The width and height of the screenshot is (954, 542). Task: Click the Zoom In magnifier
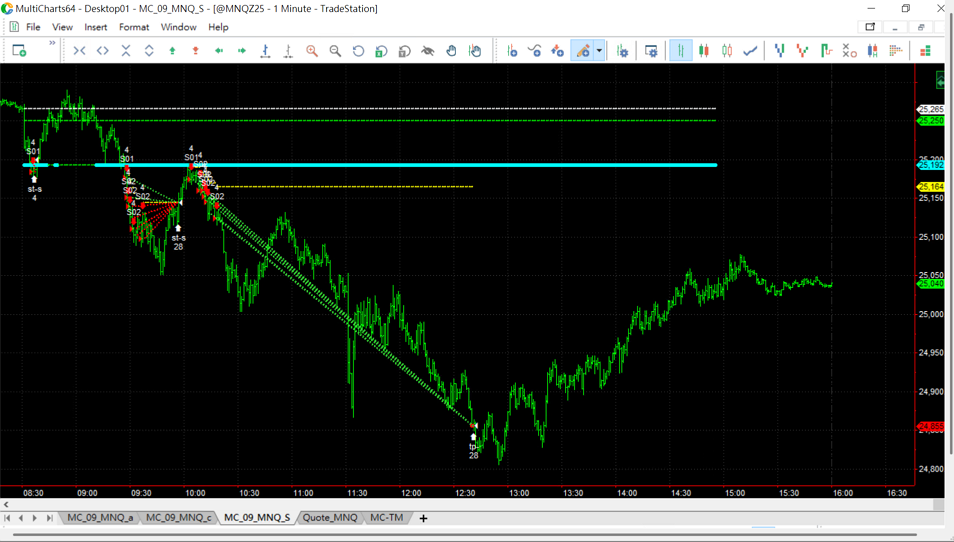pyautogui.click(x=312, y=51)
